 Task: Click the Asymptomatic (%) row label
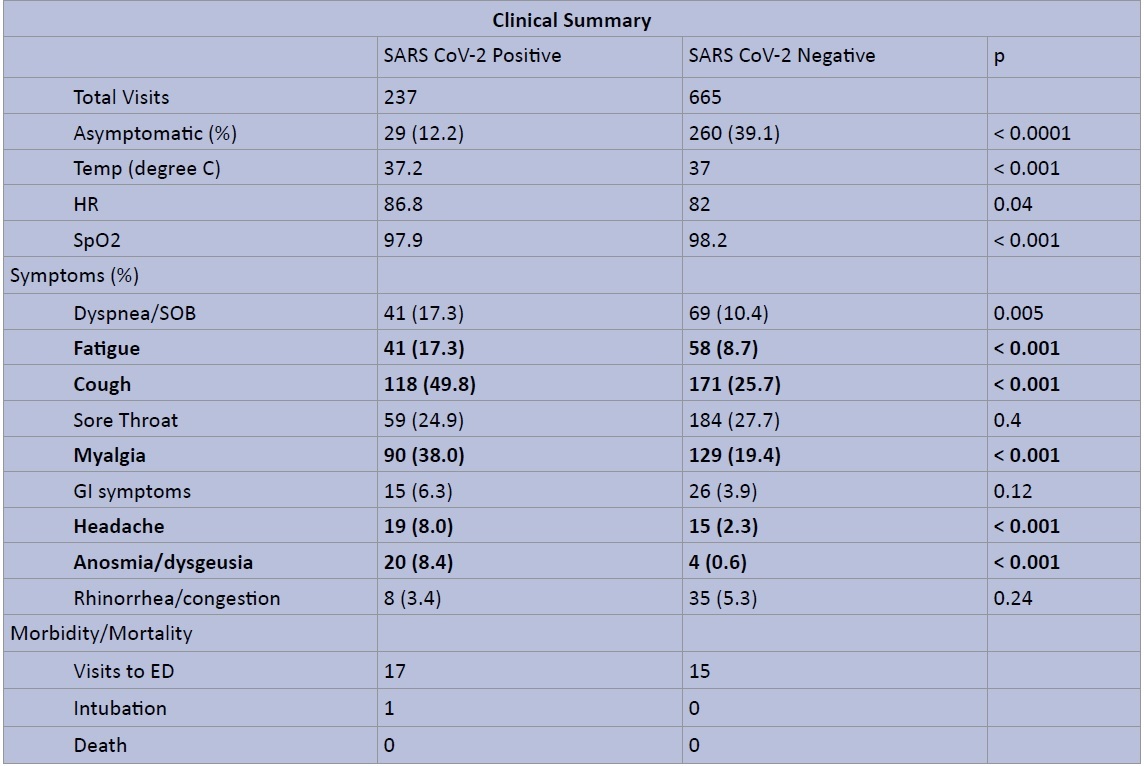pyautogui.click(x=155, y=133)
